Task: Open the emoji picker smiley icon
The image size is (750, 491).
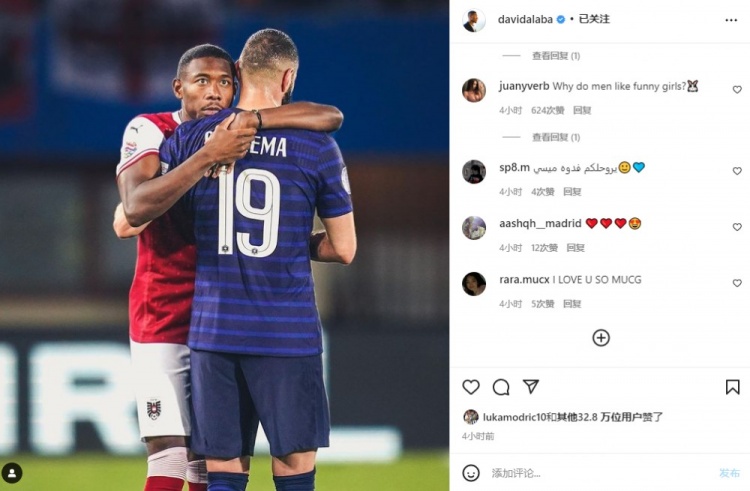Action: click(x=471, y=473)
